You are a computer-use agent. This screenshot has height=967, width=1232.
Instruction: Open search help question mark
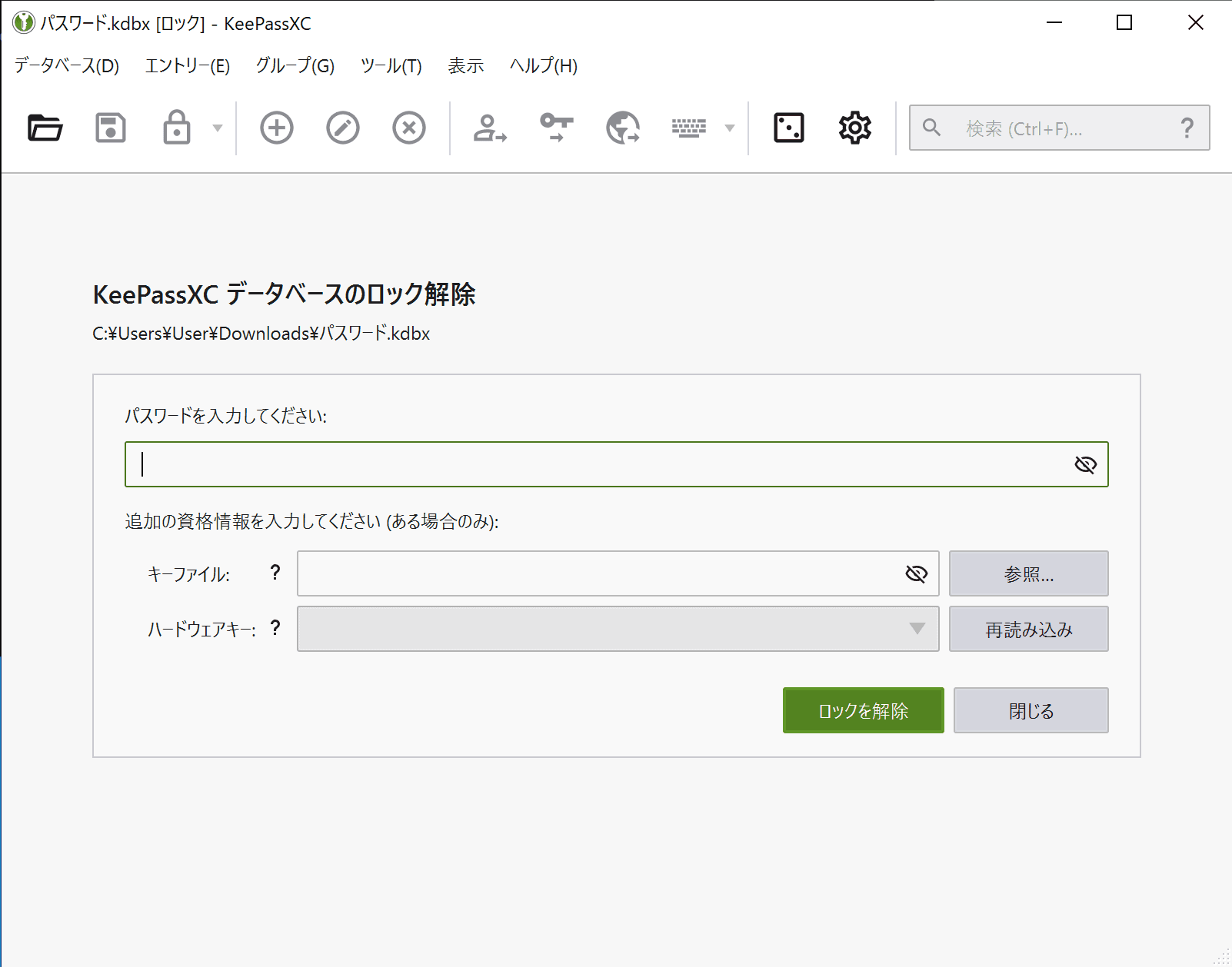(x=1187, y=128)
